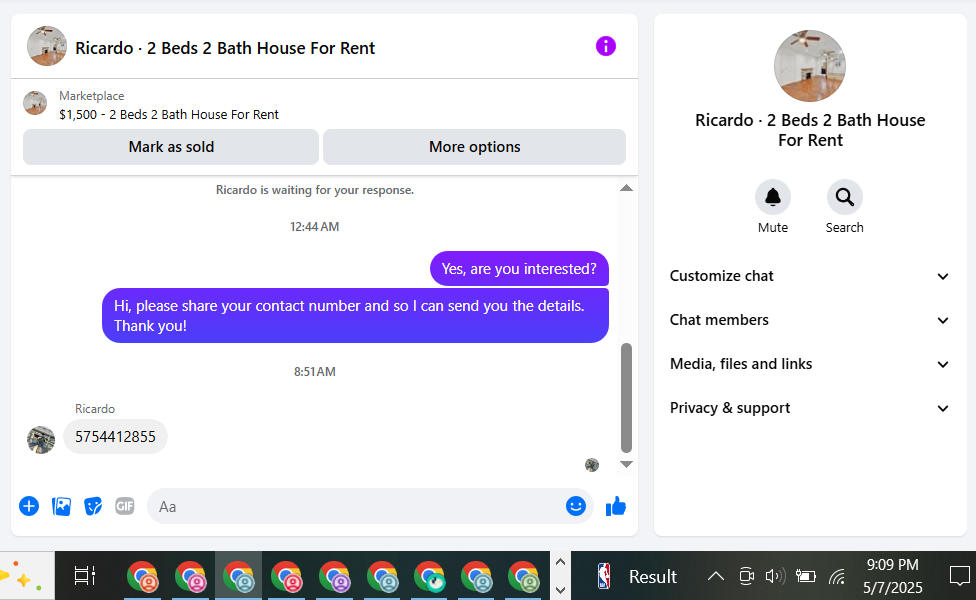Click the '8:51 AM' timestamp

[x=314, y=372]
